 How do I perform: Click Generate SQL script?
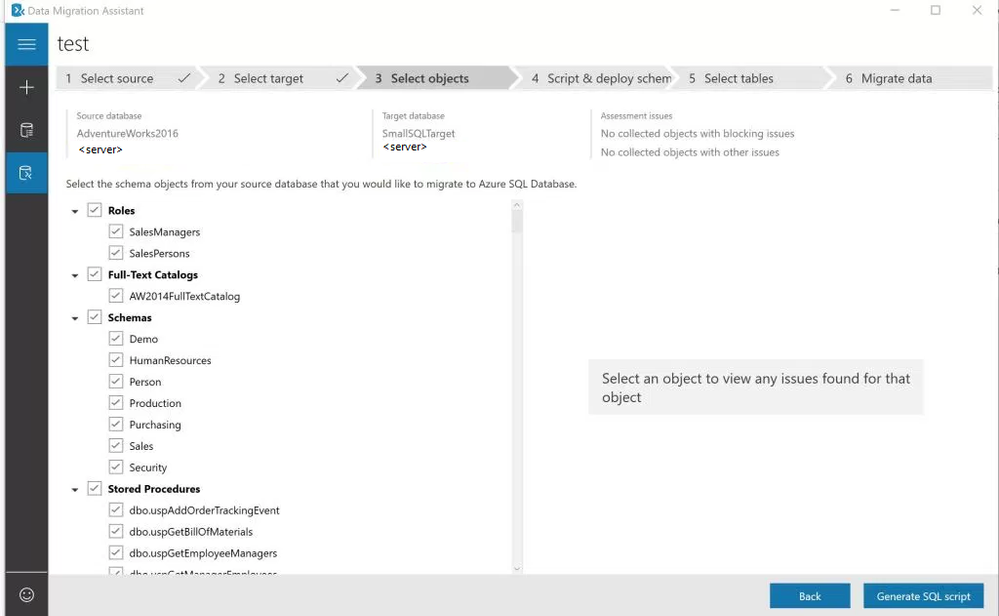[x=923, y=596]
